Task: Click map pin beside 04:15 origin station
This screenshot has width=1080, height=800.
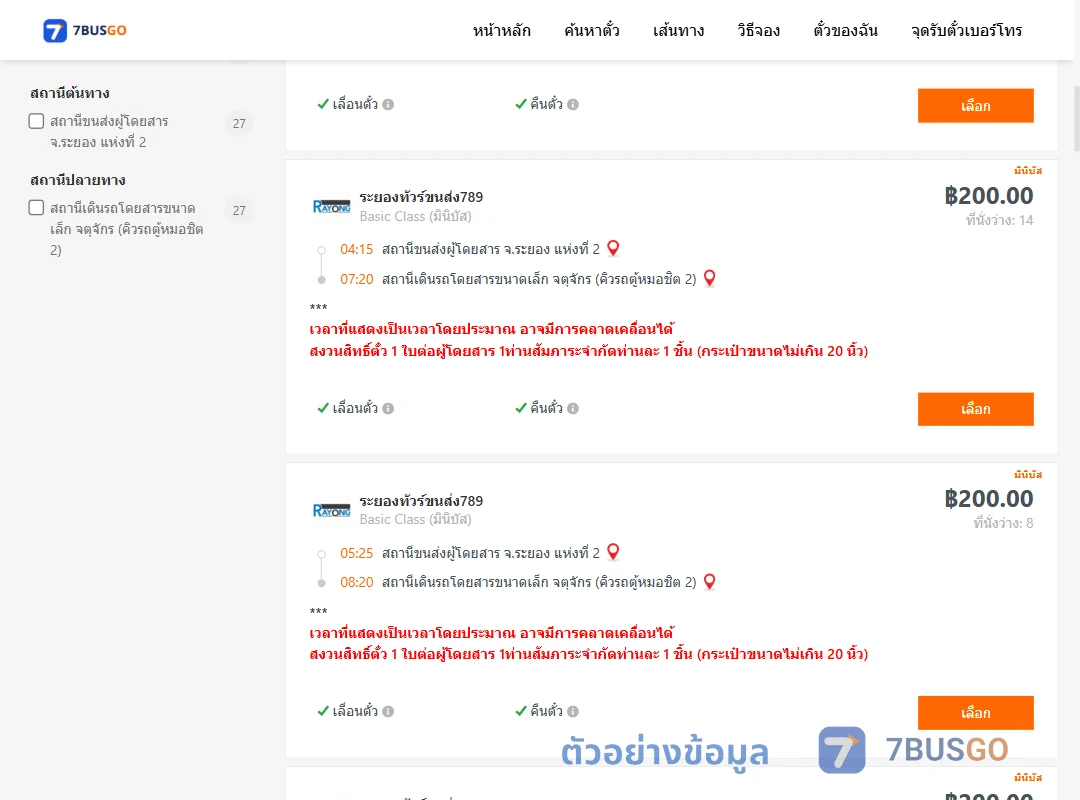Action: [613, 248]
